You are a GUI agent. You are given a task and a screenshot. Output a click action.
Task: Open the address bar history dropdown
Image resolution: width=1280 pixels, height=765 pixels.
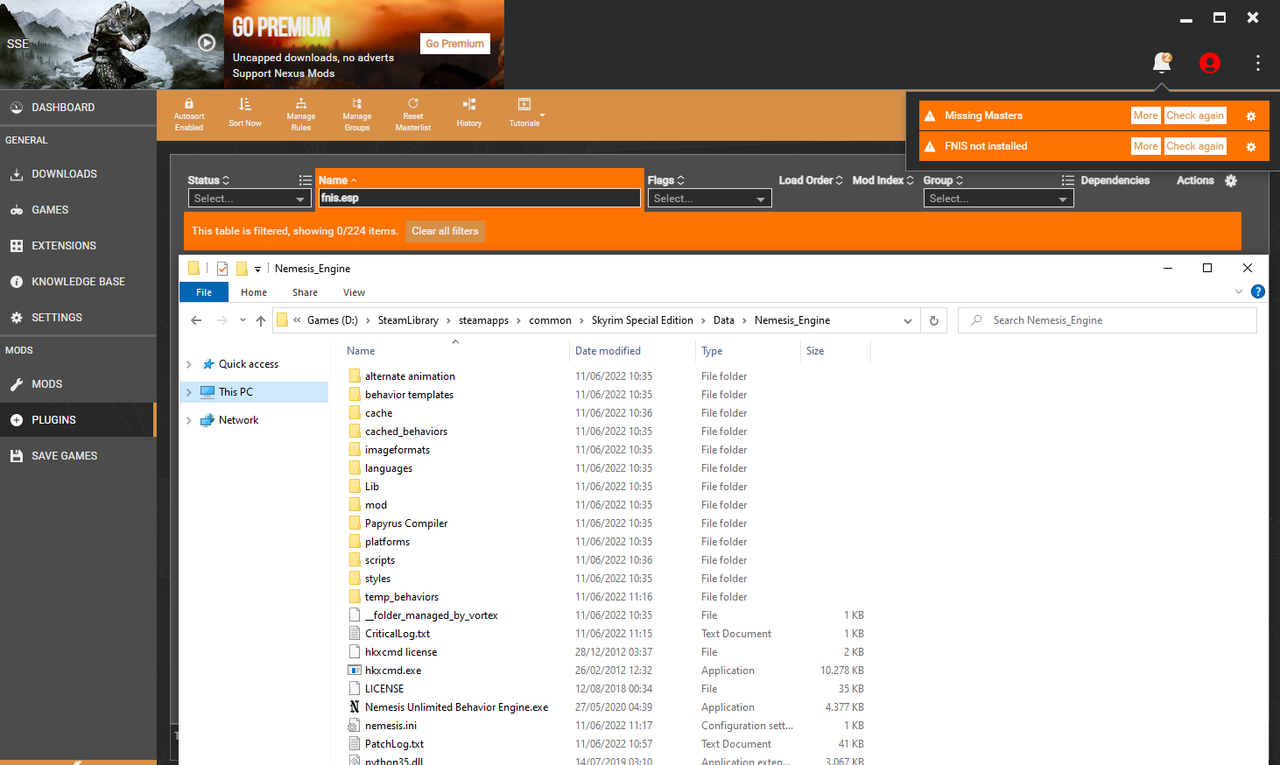(x=907, y=321)
